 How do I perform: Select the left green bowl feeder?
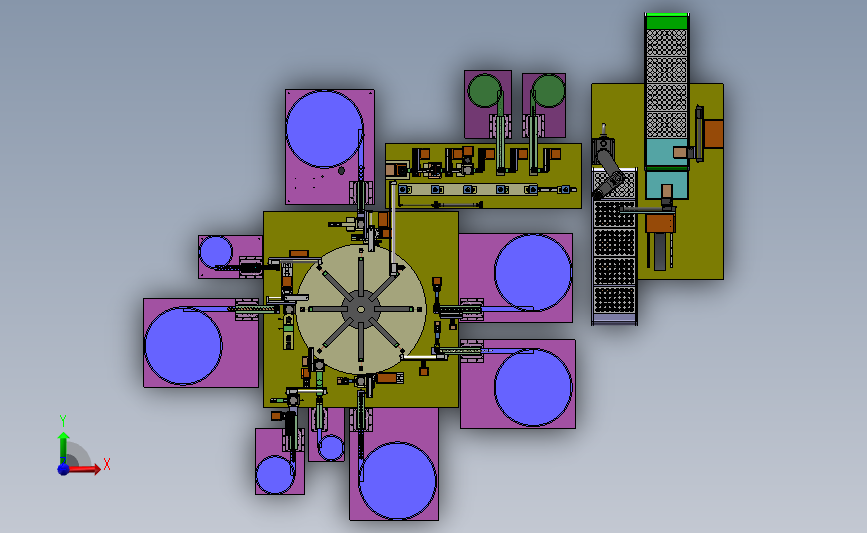(484, 91)
